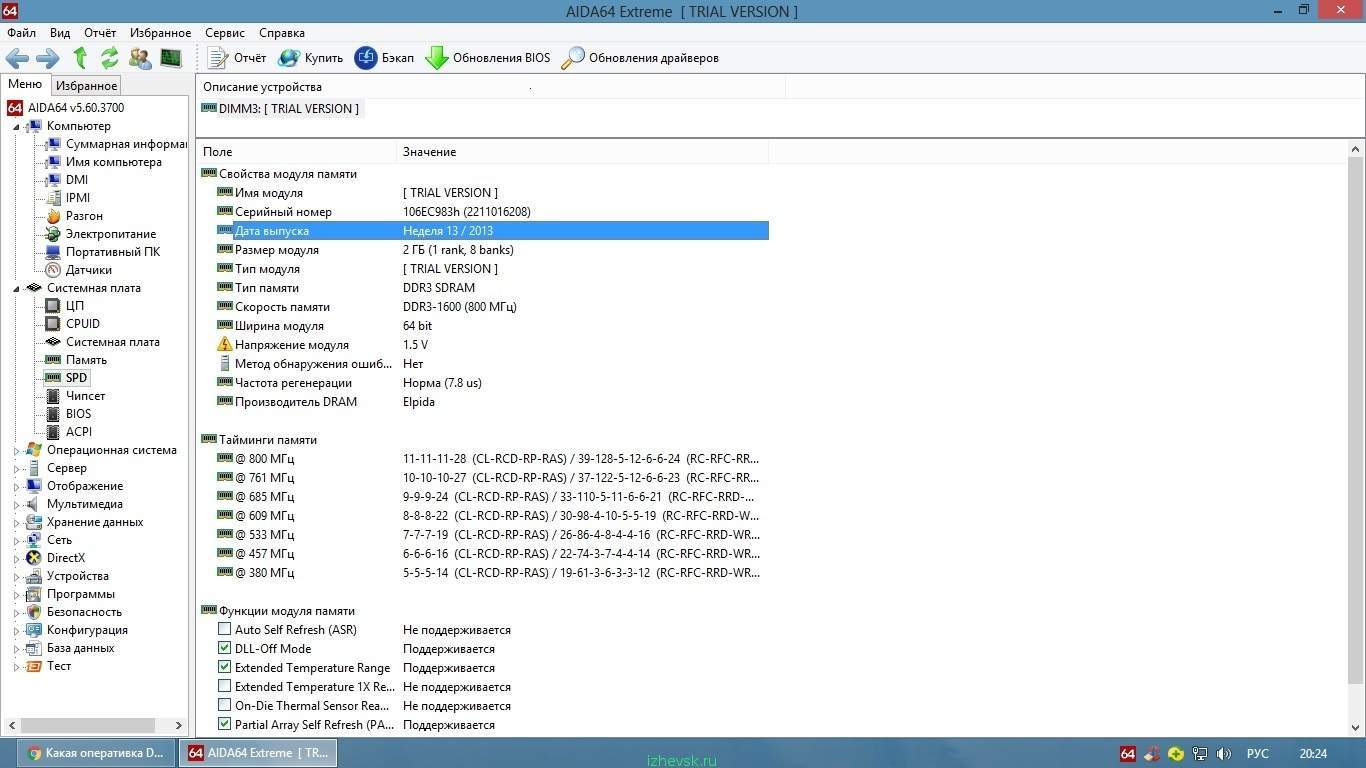Open the browser window in the taskbar

coord(97,753)
